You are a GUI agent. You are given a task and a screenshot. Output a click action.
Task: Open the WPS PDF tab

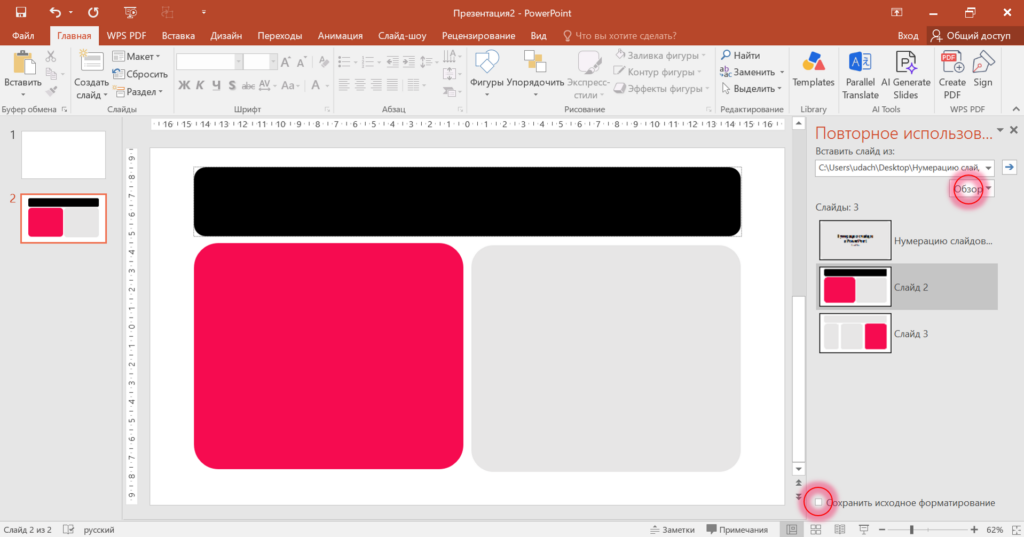[x=127, y=36]
